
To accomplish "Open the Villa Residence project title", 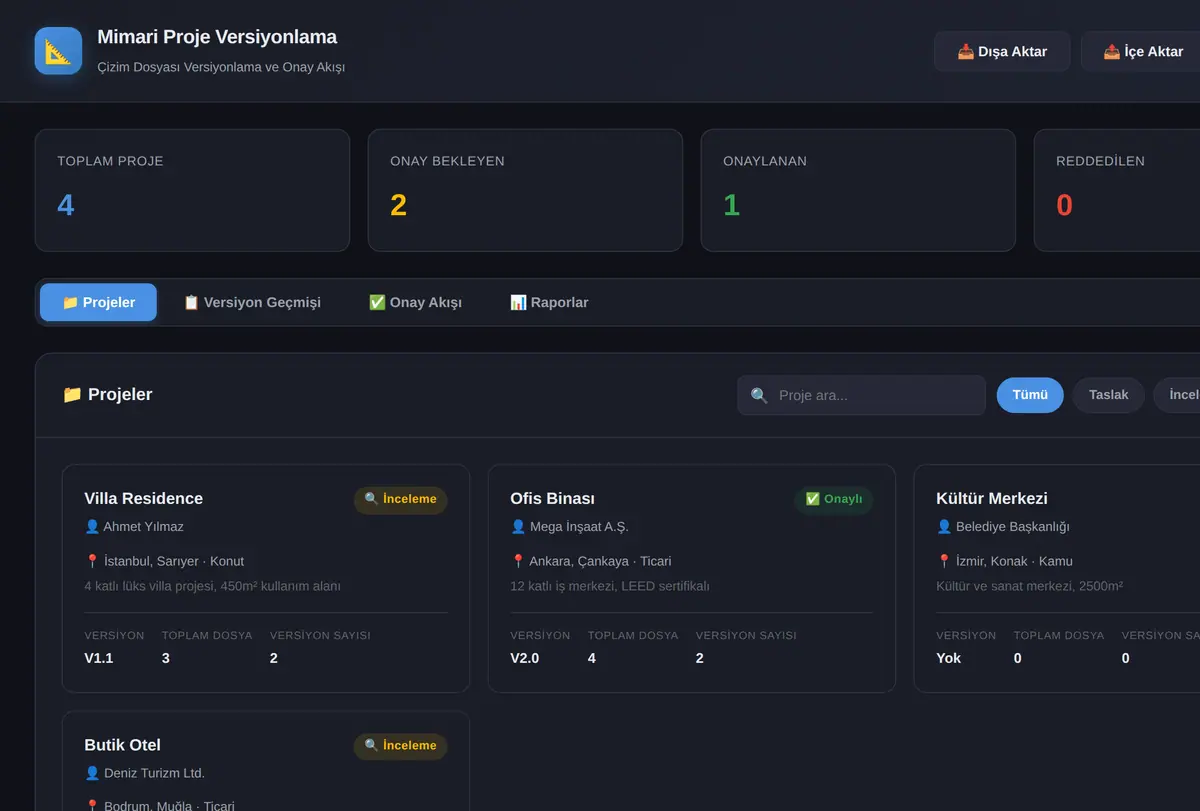I will pyautogui.click(x=144, y=498).
